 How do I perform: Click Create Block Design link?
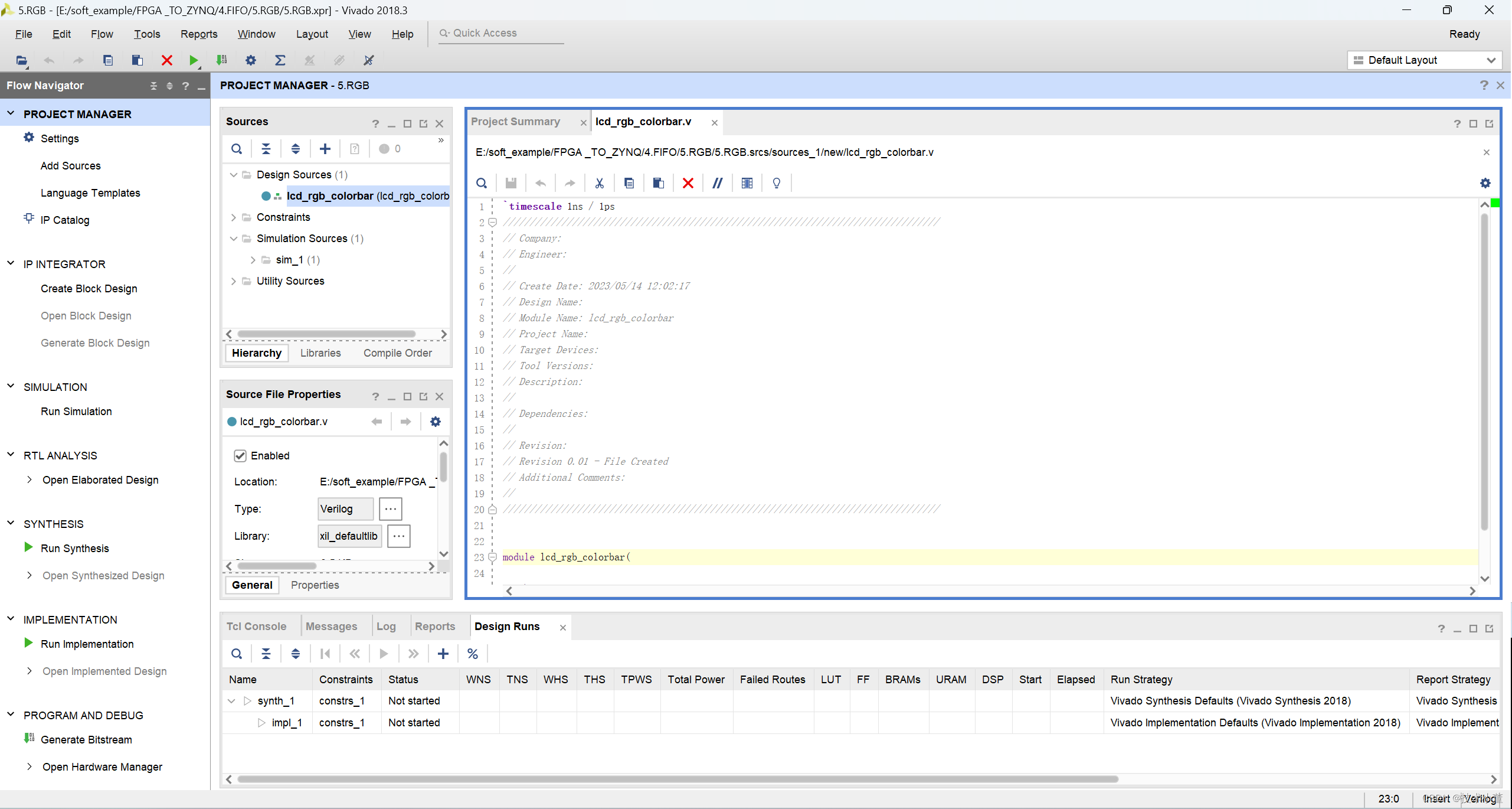pos(89,289)
